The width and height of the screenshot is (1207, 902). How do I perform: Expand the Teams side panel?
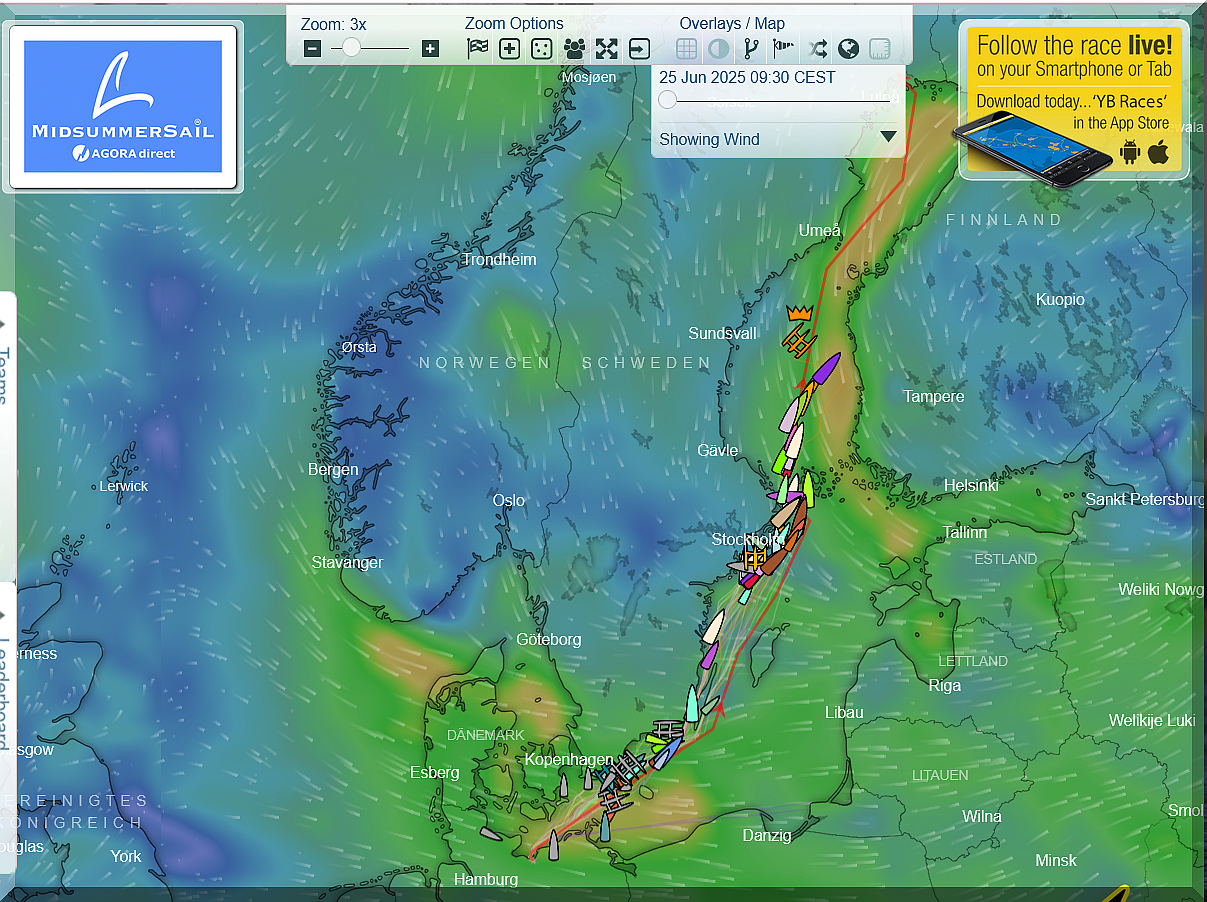[5, 370]
